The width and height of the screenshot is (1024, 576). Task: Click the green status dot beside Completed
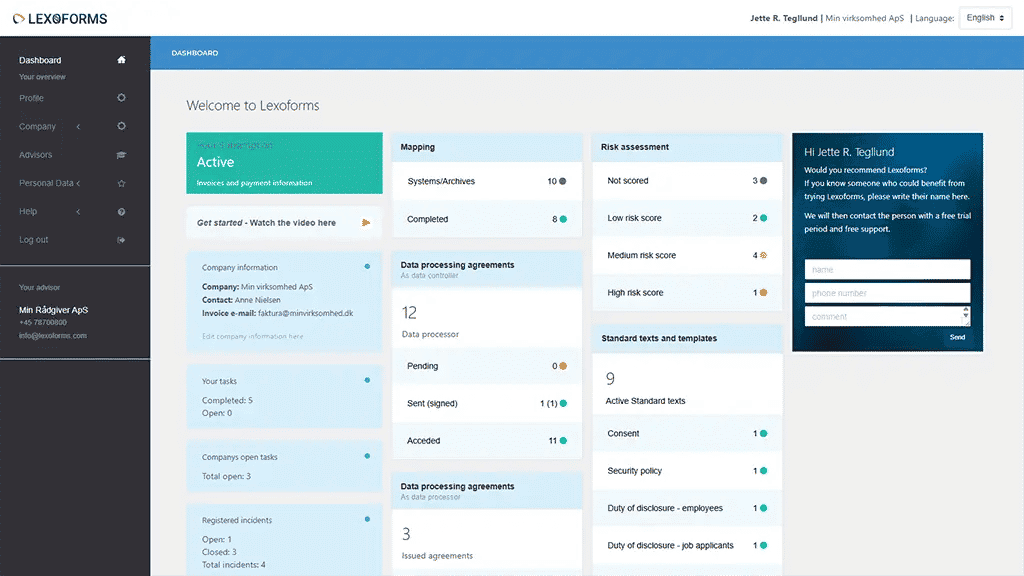pyautogui.click(x=563, y=219)
